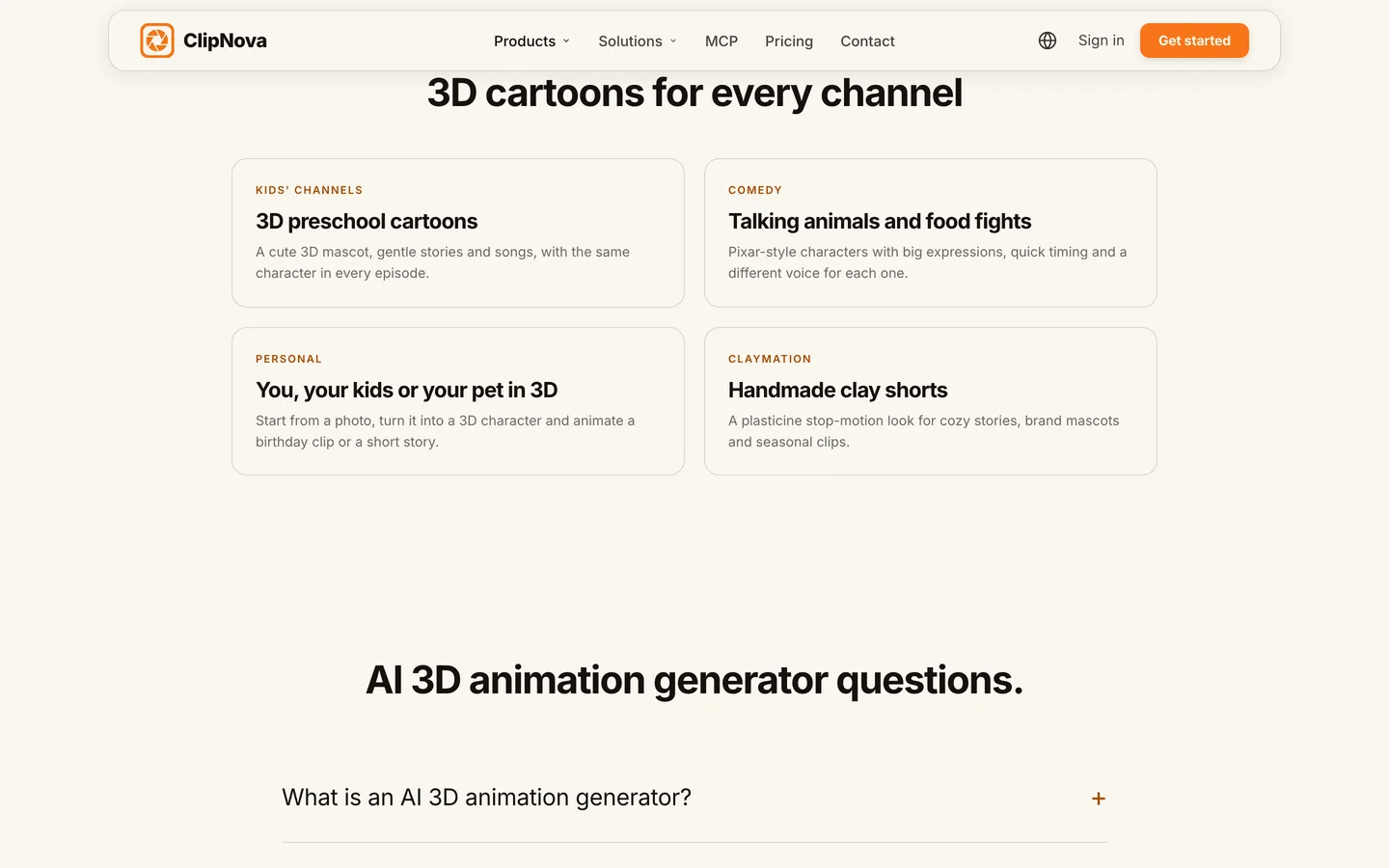Click the 3D cartoons for every channel heading

[x=694, y=94]
